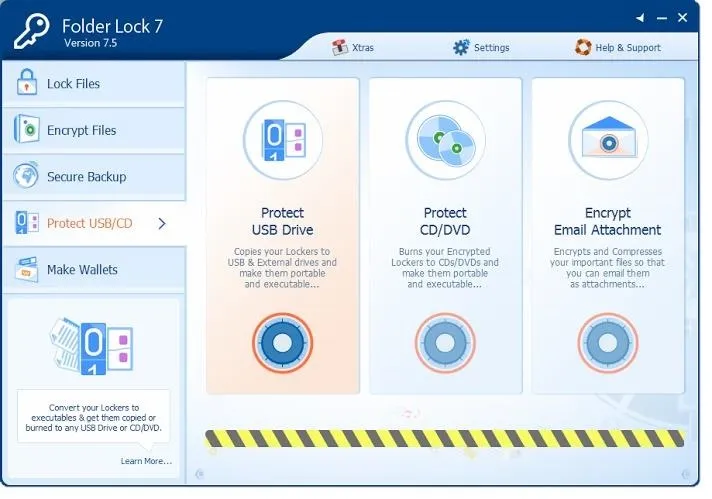
Task: Open the Xtras menu
Action: (353, 47)
